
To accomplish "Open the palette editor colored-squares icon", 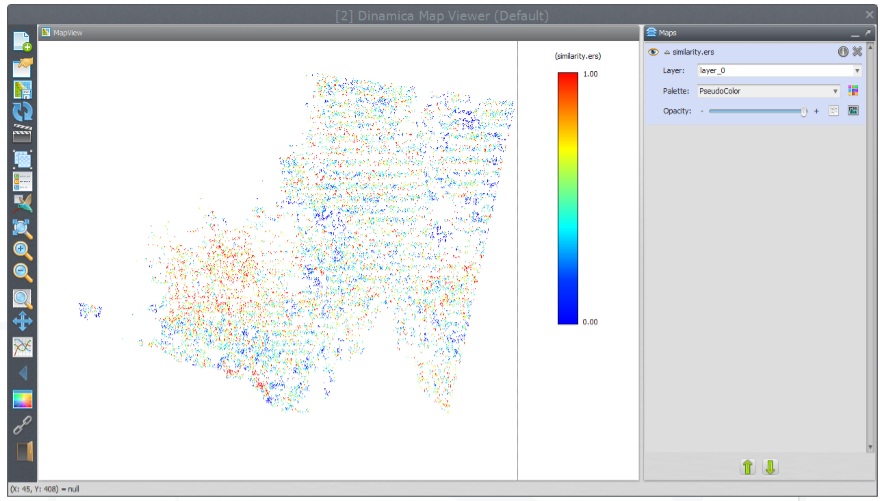I will (853, 91).
